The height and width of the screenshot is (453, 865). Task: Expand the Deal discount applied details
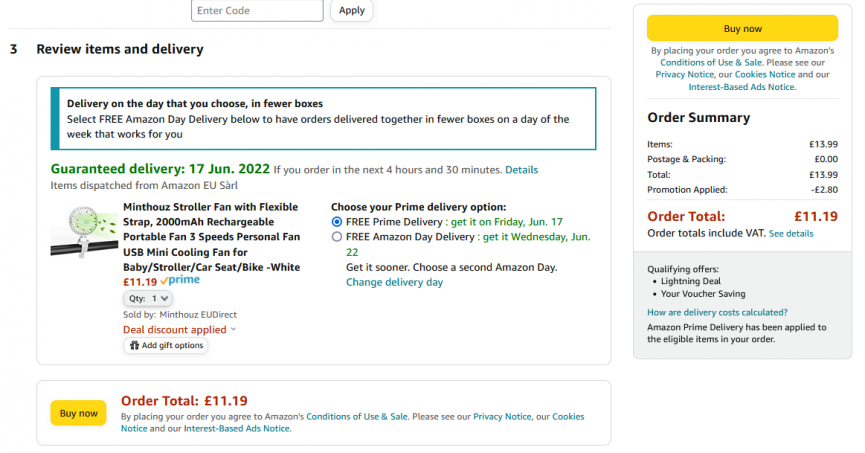[x=179, y=329]
